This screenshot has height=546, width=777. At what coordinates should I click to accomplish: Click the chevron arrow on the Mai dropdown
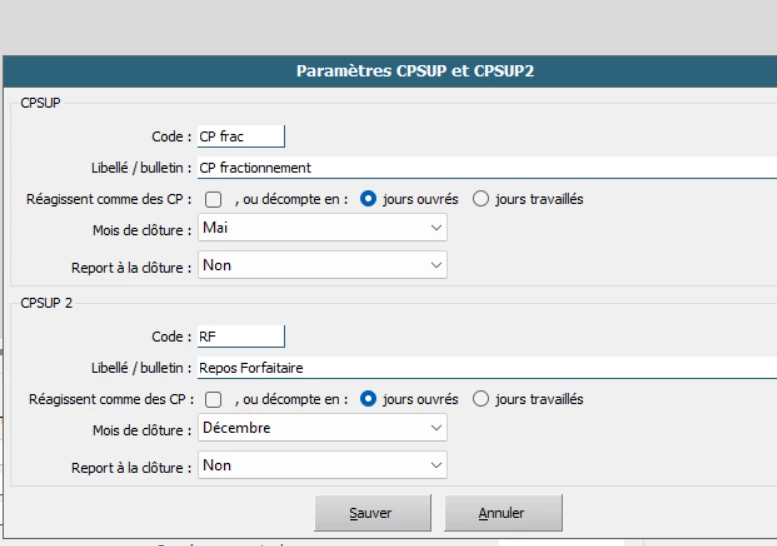click(436, 228)
